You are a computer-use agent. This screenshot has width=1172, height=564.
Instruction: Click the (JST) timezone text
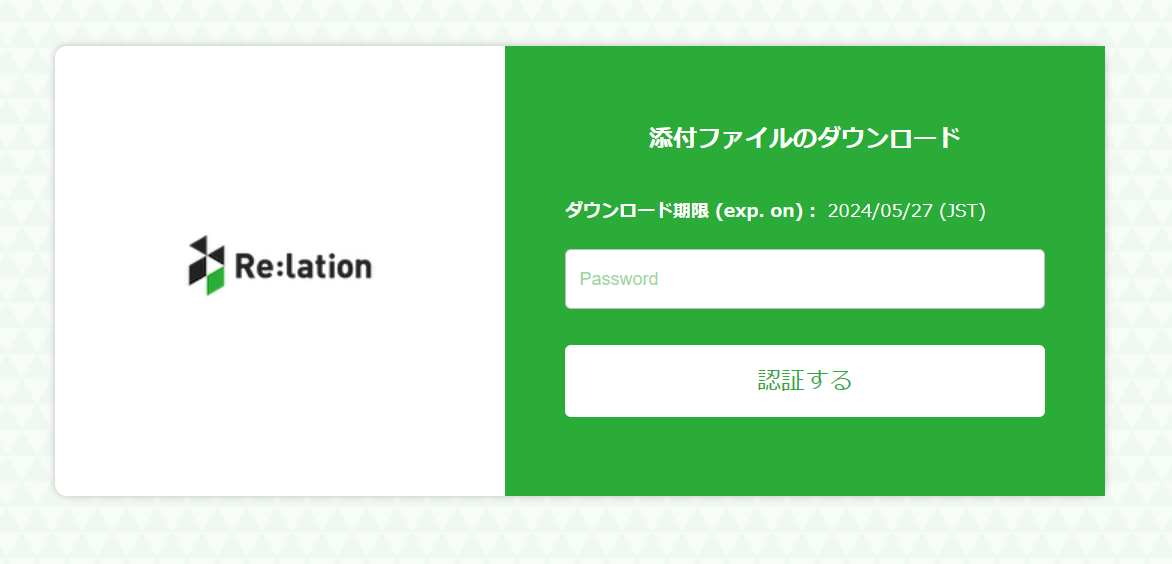pyautogui.click(x=962, y=211)
